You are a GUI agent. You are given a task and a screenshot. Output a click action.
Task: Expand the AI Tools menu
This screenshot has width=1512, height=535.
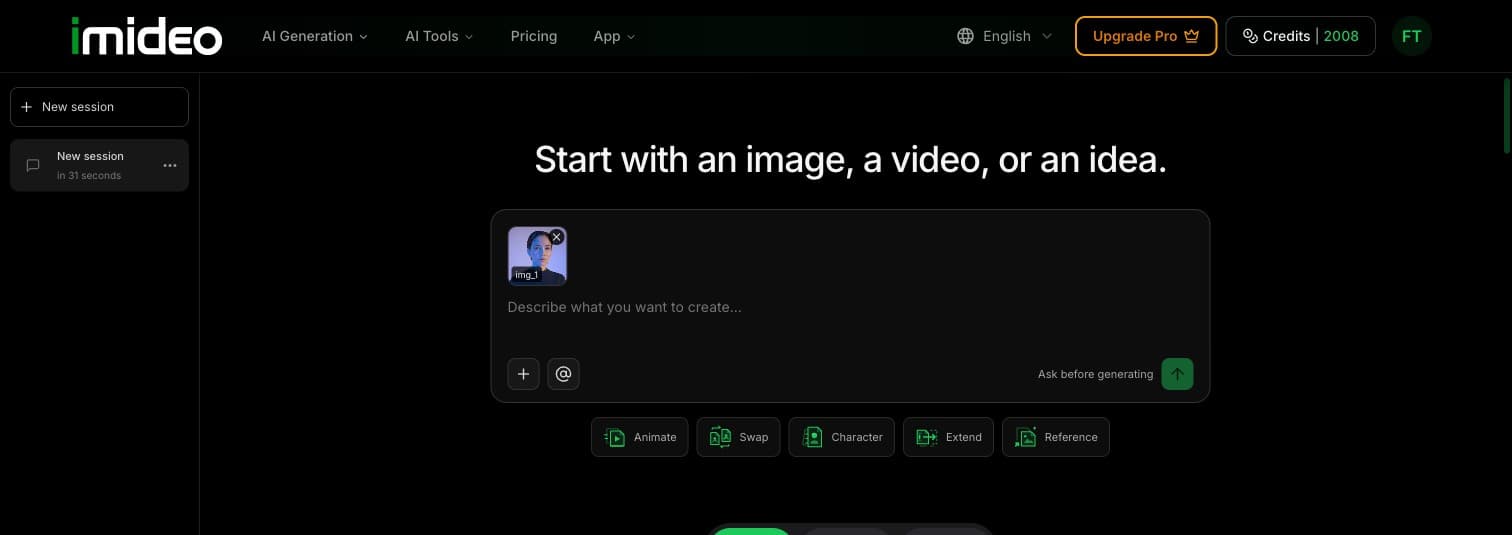pos(439,36)
